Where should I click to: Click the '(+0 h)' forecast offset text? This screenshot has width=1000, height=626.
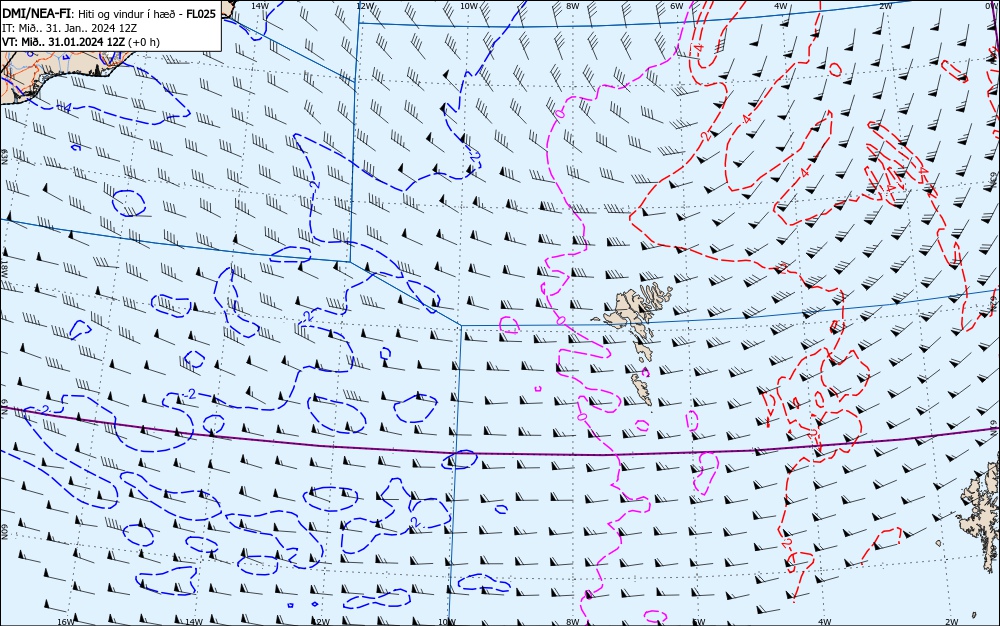click(x=144, y=42)
